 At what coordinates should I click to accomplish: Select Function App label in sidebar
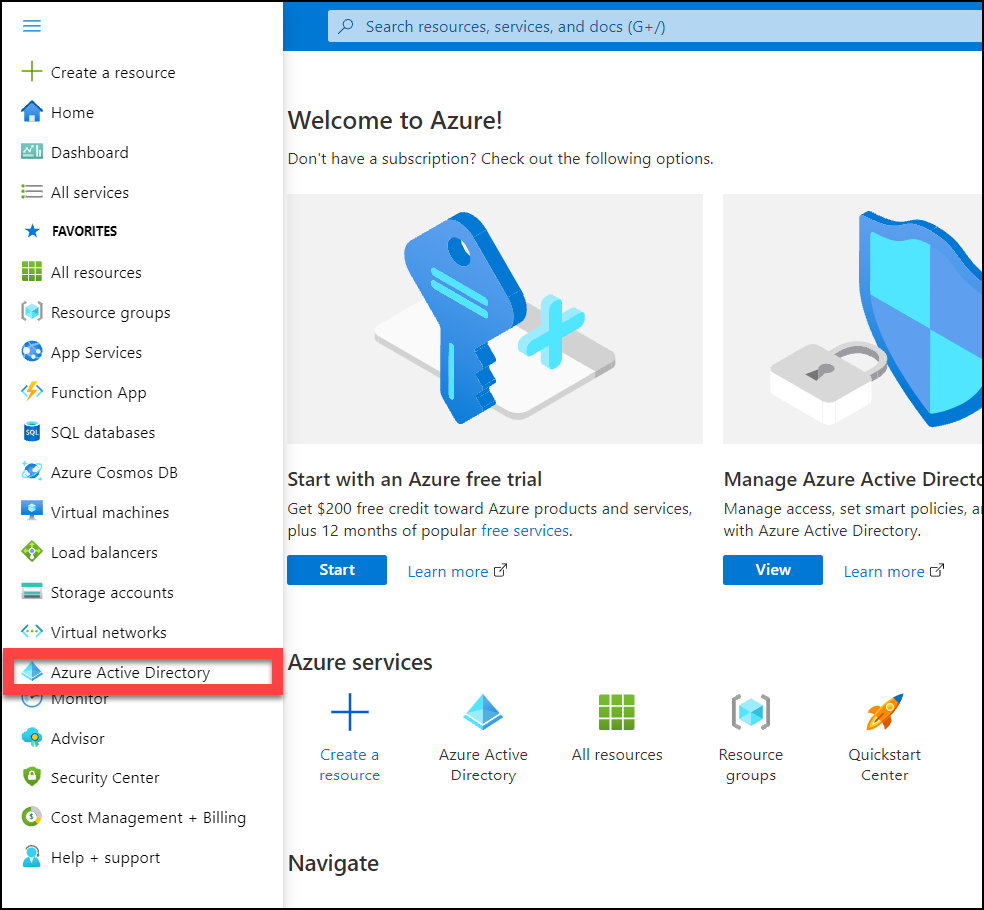(99, 393)
